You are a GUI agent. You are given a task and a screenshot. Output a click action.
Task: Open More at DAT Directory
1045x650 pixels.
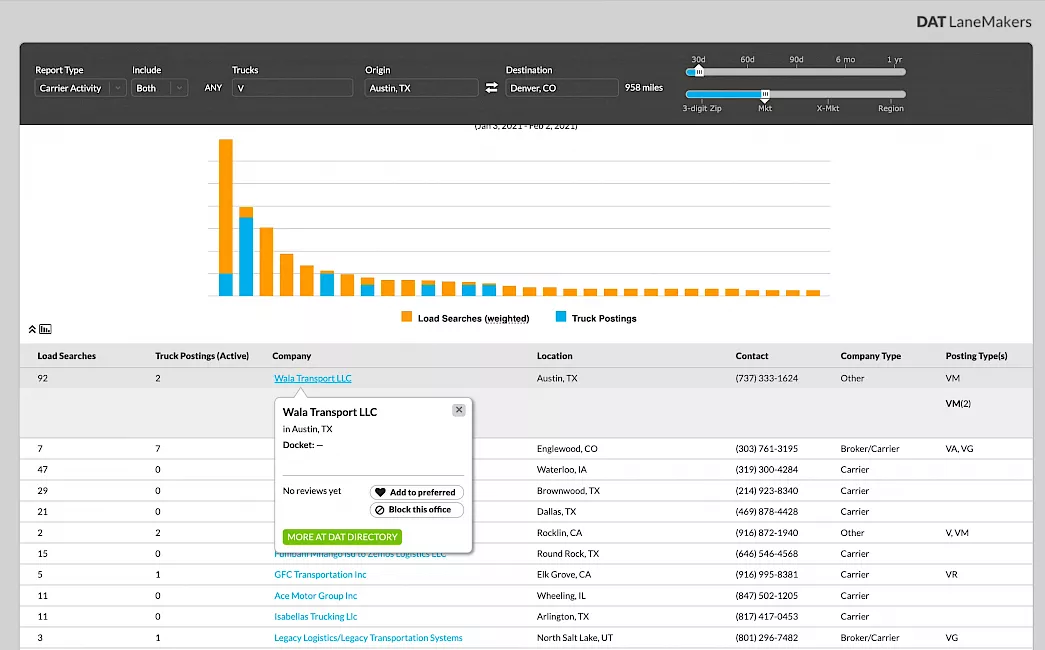(x=342, y=537)
